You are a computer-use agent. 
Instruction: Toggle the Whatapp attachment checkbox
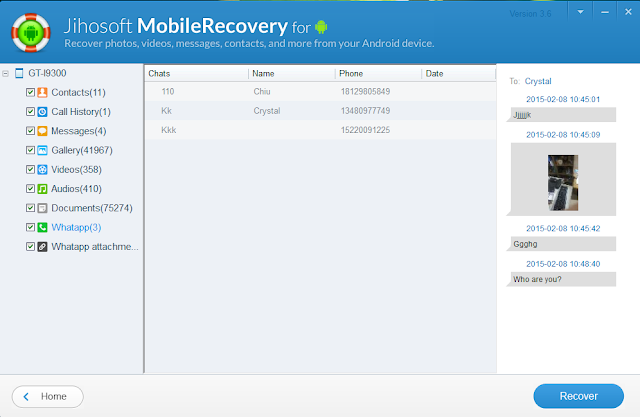30,246
